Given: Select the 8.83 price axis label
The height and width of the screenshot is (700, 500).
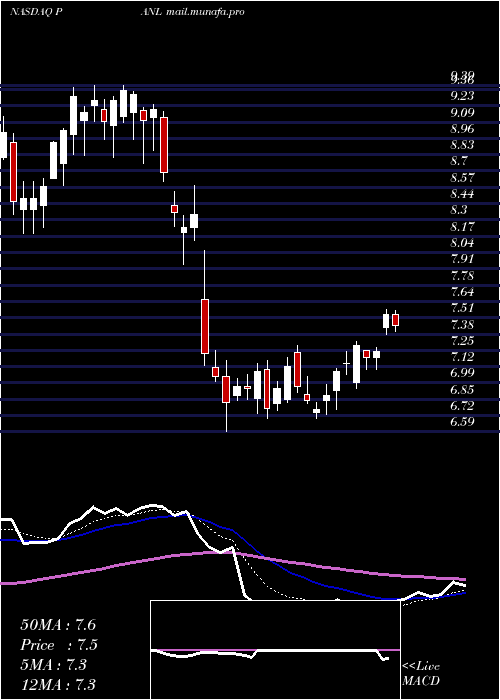Looking at the screenshot, I should click(462, 145).
